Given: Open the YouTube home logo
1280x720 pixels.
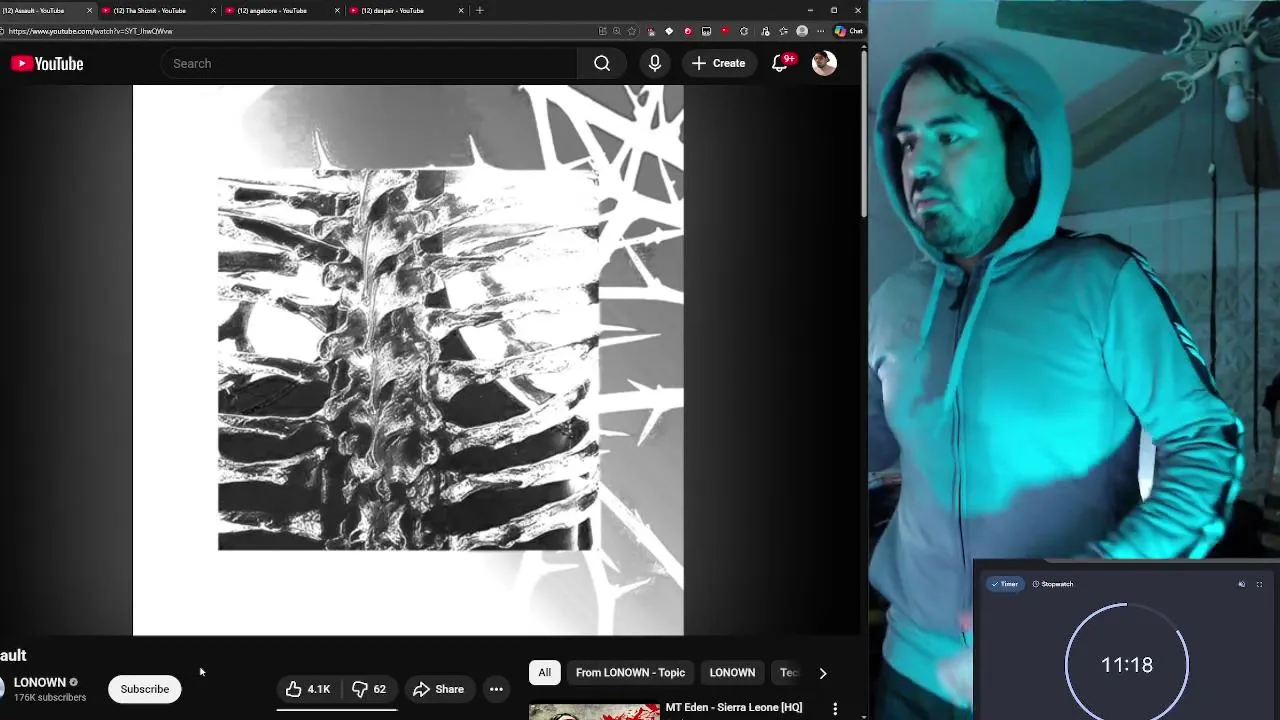Looking at the screenshot, I should coord(47,63).
